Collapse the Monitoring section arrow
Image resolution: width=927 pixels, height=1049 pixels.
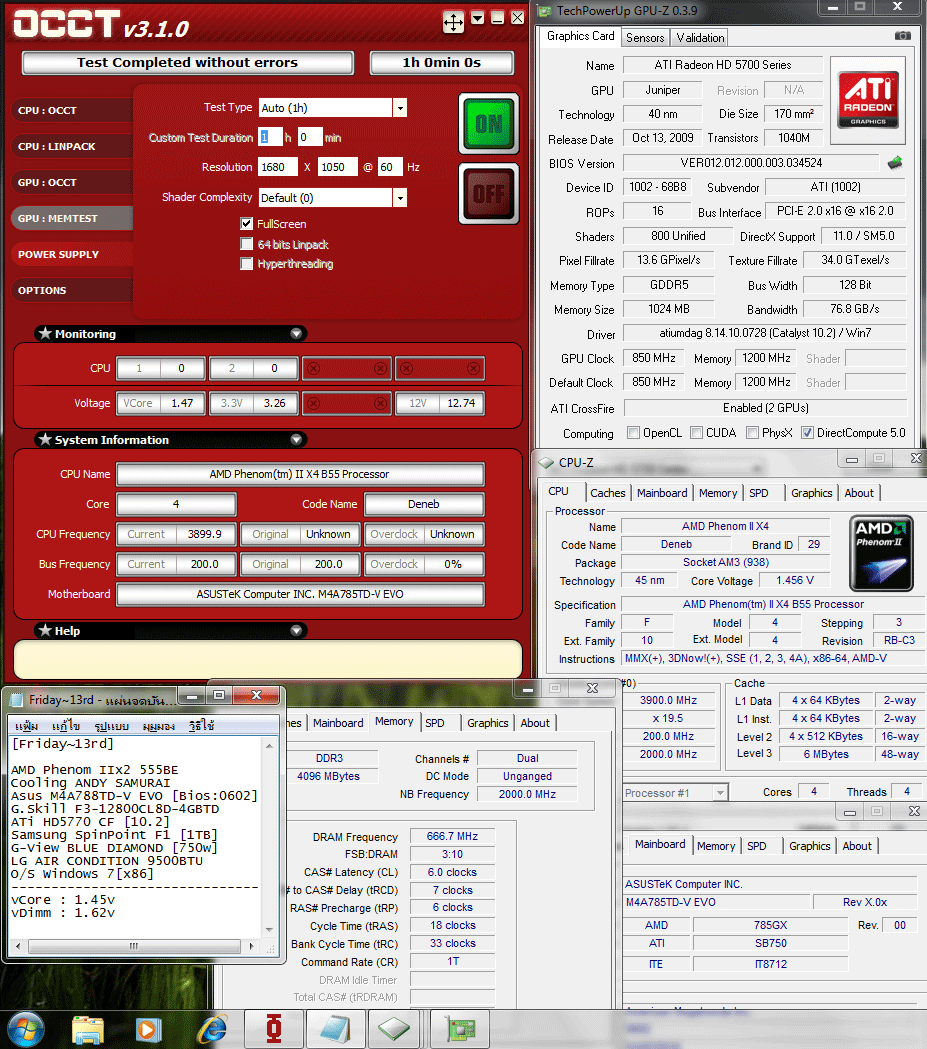coord(296,333)
